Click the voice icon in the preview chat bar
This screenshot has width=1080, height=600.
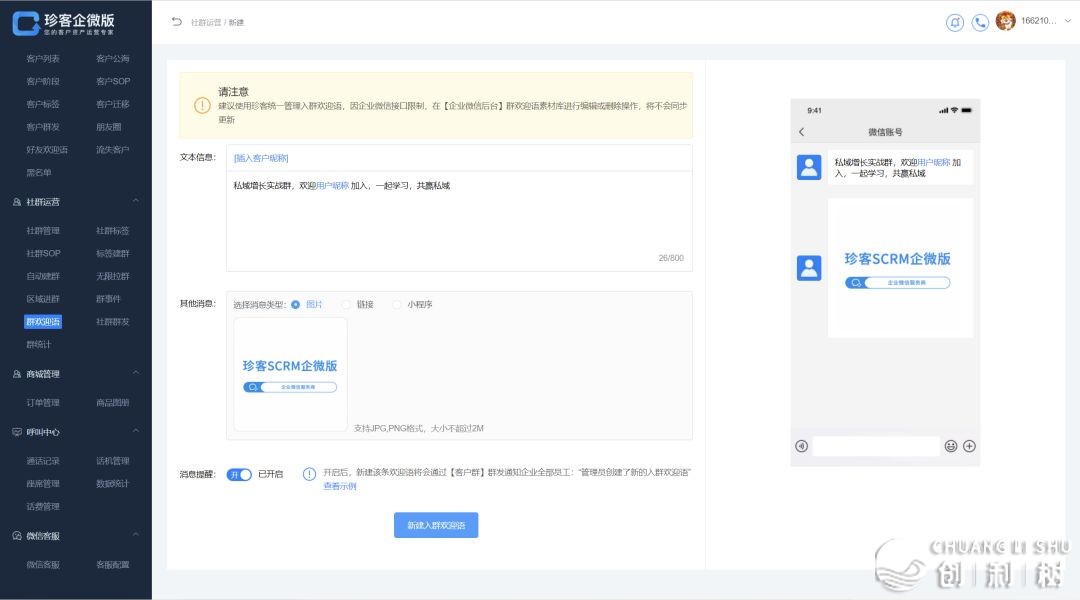(801, 446)
